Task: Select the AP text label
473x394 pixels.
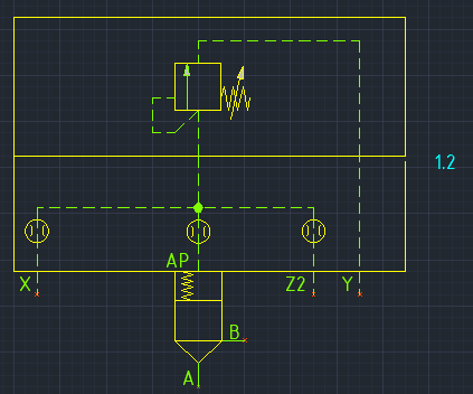Action: coord(177,261)
